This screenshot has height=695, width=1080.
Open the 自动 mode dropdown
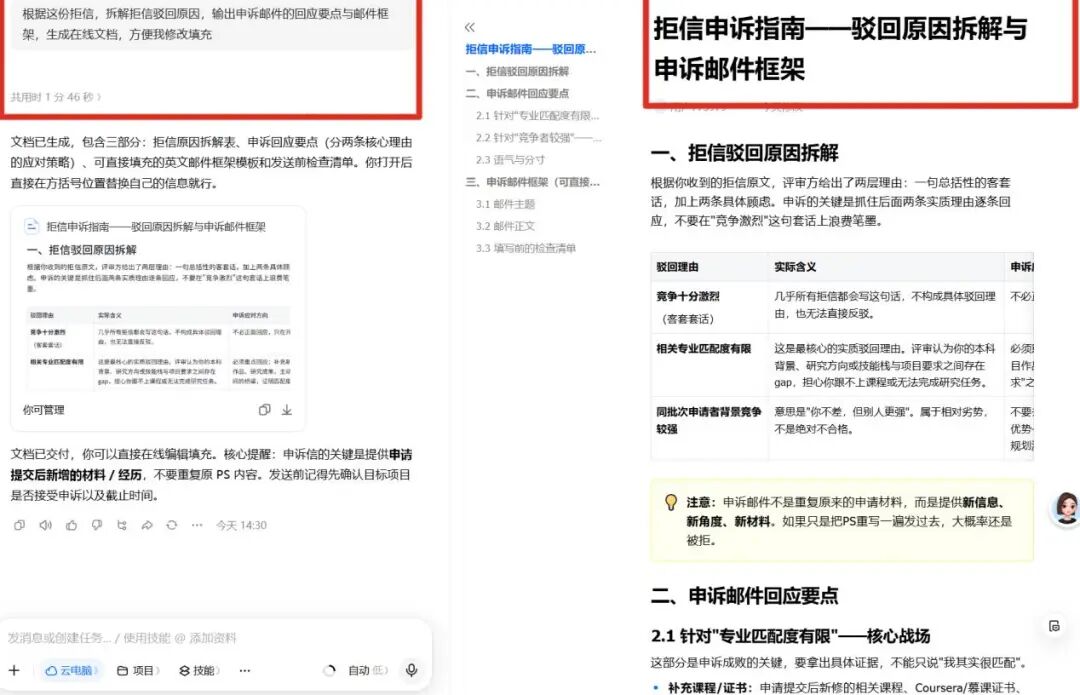coord(367,670)
